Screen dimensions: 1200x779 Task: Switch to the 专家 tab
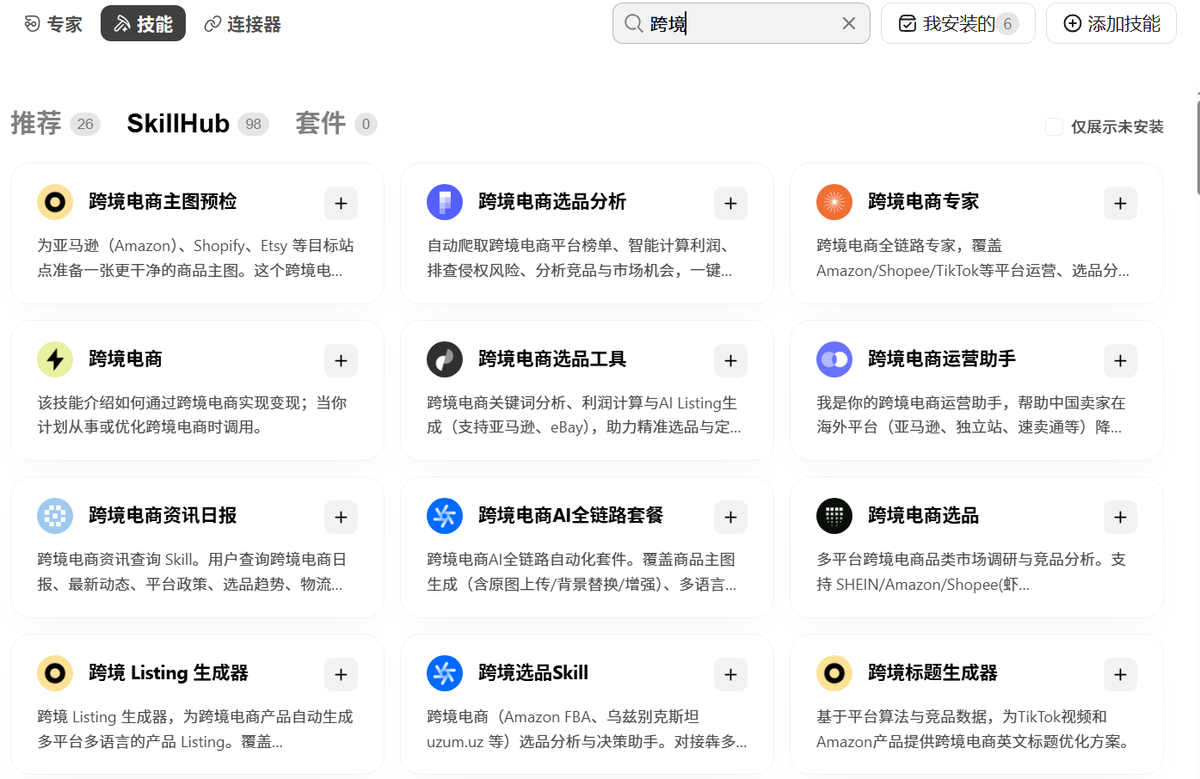[53, 24]
